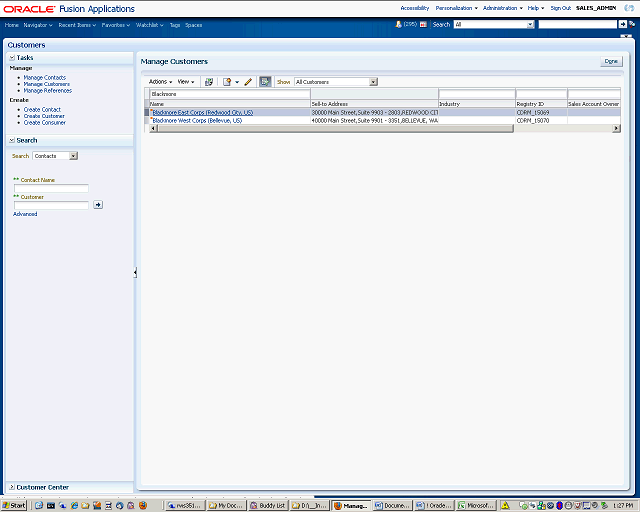Image resolution: width=640 pixels, height=512 pixels.
Task: Open the View menu
Action: tap(186, 82)
